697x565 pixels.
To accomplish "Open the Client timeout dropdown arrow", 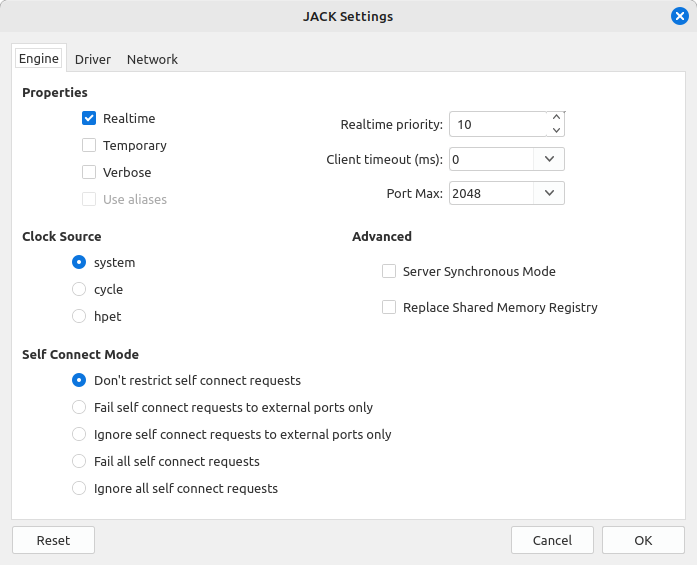I will (549, 159).
